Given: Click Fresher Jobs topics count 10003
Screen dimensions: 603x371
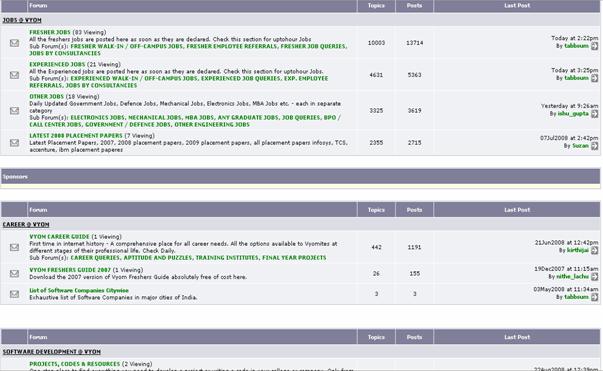Looking at the screenshot, I should [376, 43].
